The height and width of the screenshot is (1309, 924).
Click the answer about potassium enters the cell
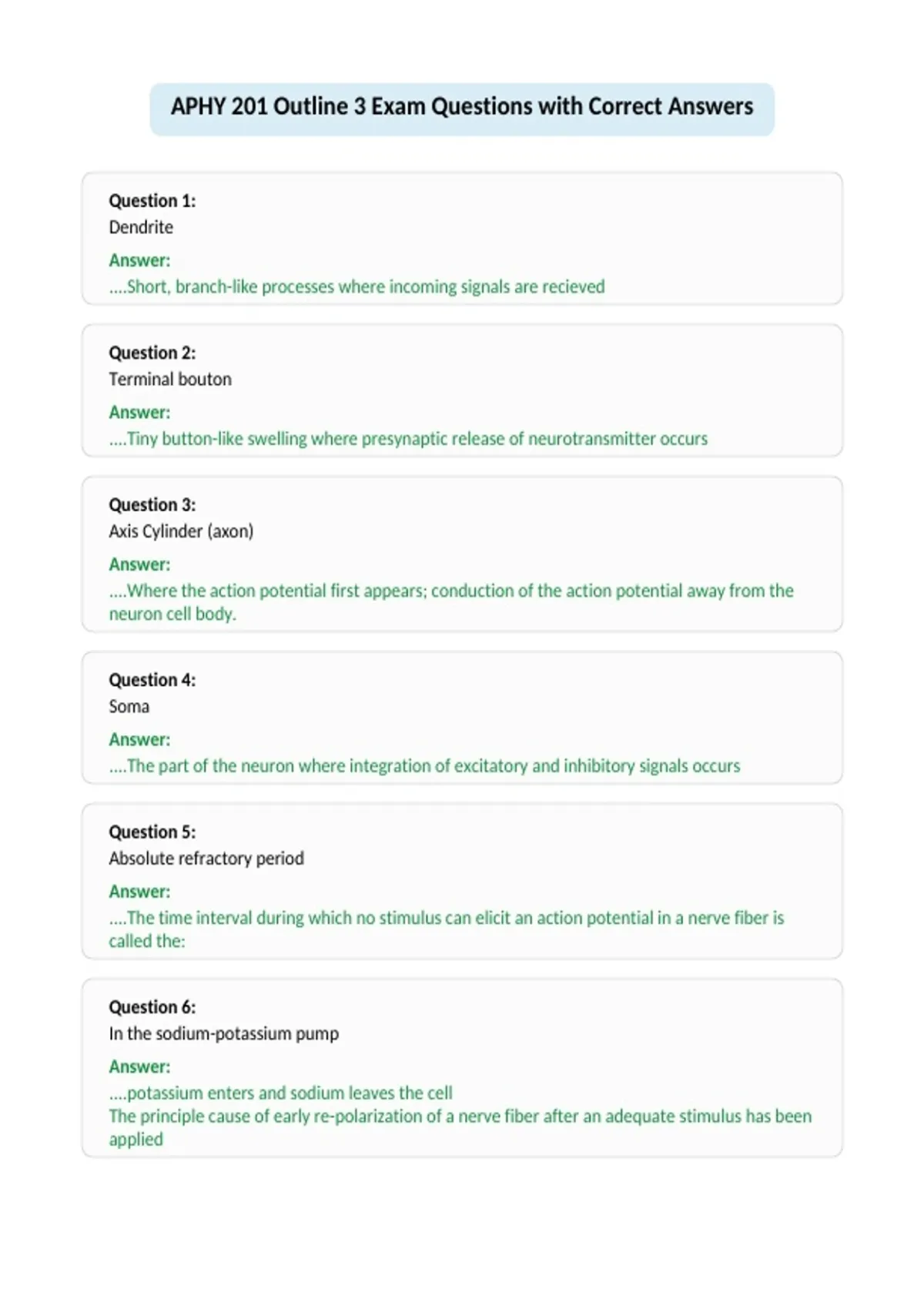(280, 1093)
